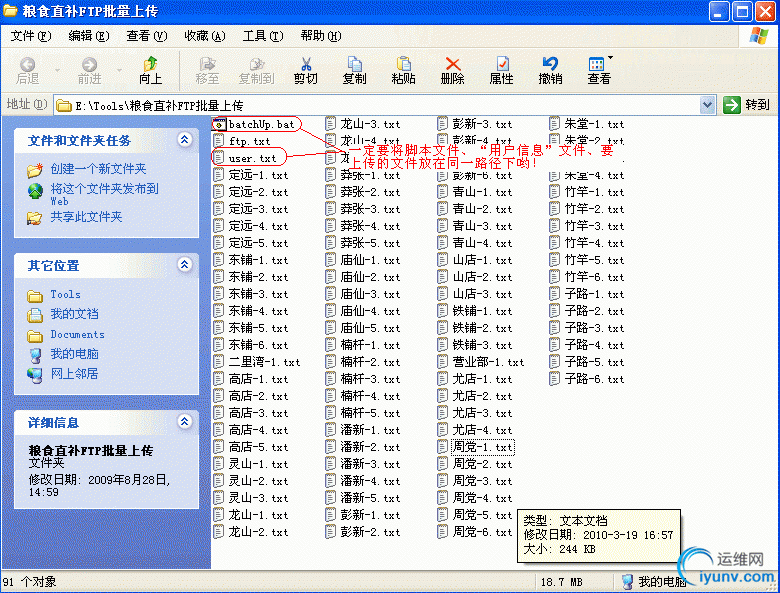Select the 彭新-3.txt file name
Screen dimensions: 780x593
[x=483, y=124]
